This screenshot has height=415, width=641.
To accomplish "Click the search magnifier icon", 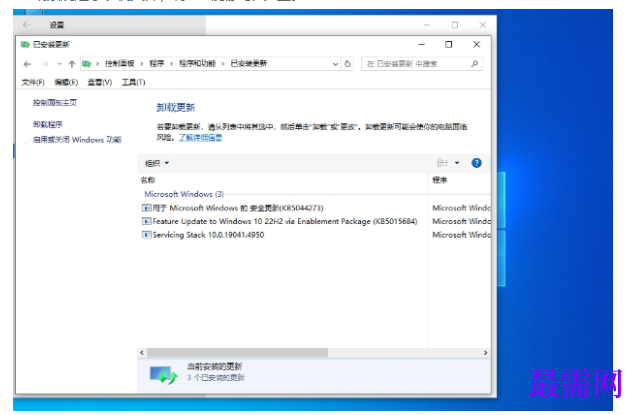I will click(474, 64).
